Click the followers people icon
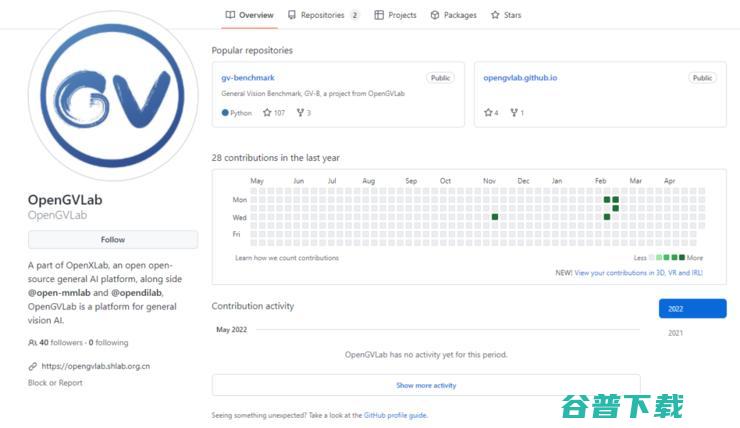Image resolution: width=740 pixels, height=428 pixels. (x=33, y=343)
